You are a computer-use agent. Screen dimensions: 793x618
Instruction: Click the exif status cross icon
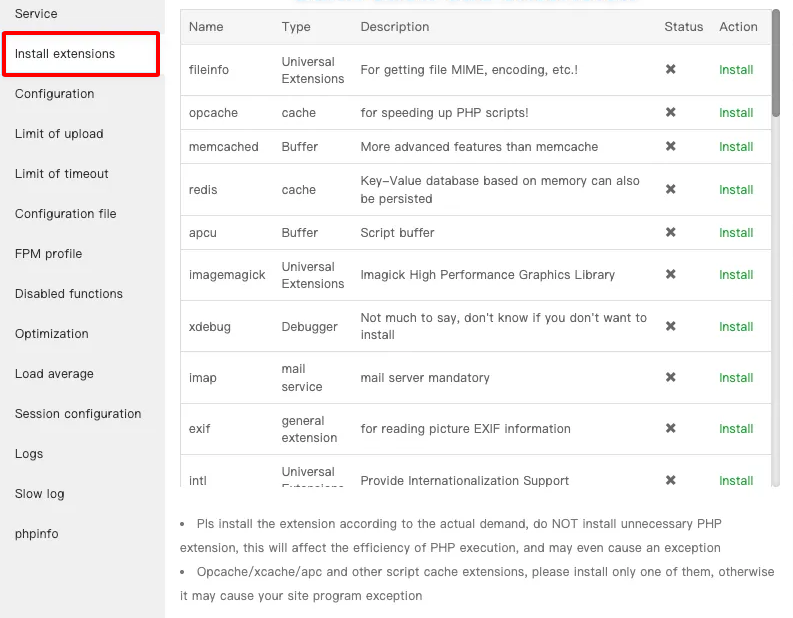[671, 428]
